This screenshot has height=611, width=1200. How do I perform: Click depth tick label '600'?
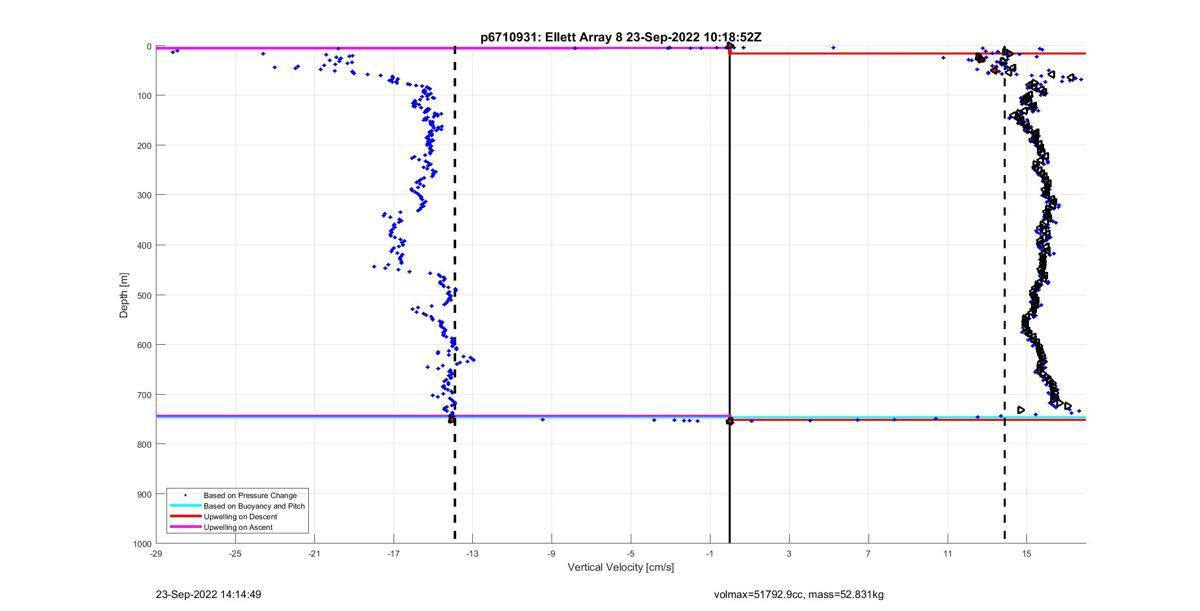tap(144, 345)
